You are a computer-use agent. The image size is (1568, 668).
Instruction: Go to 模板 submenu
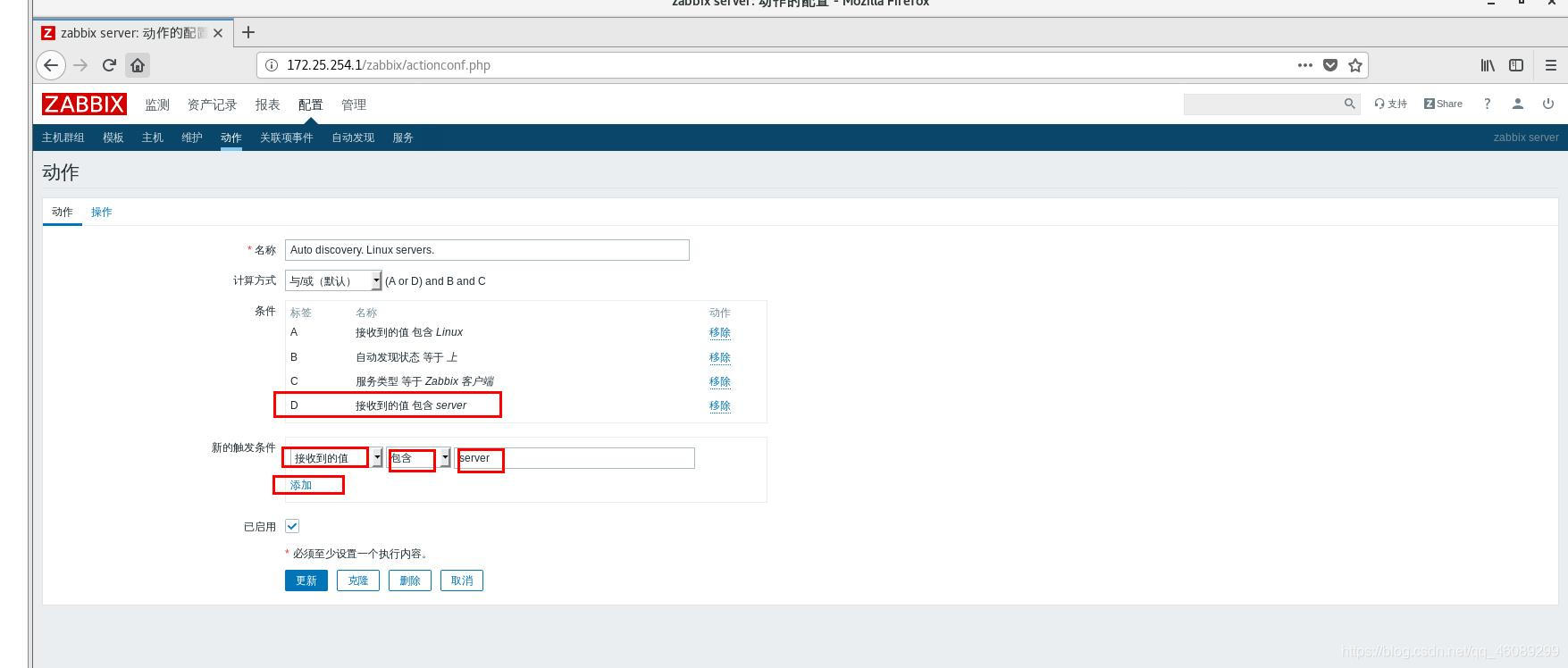(113, 138)
